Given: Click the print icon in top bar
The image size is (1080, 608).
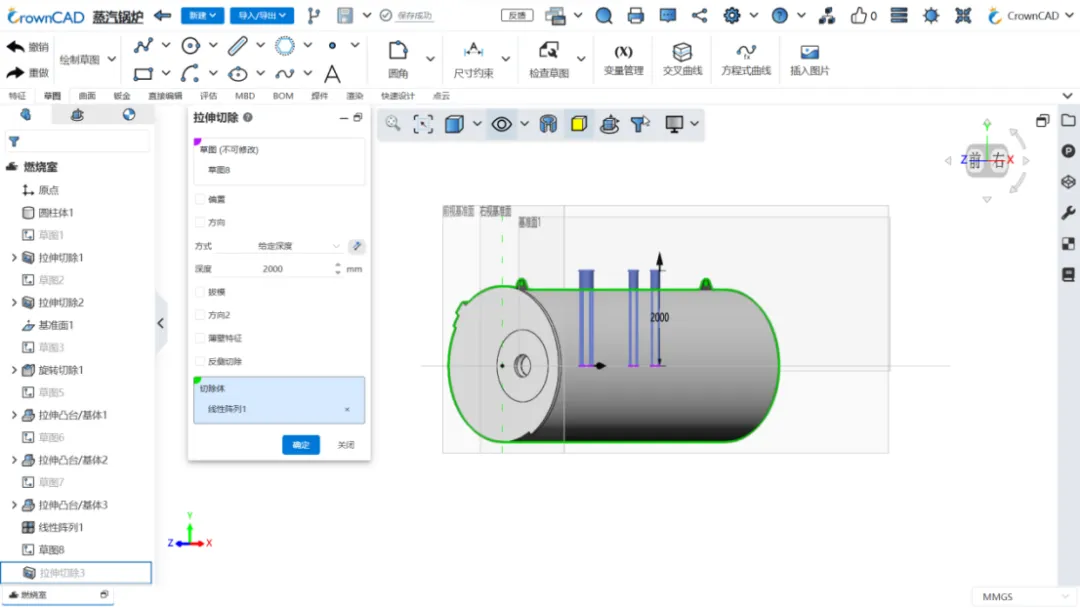Looking at the screenshot, I should tap(635, 15).
